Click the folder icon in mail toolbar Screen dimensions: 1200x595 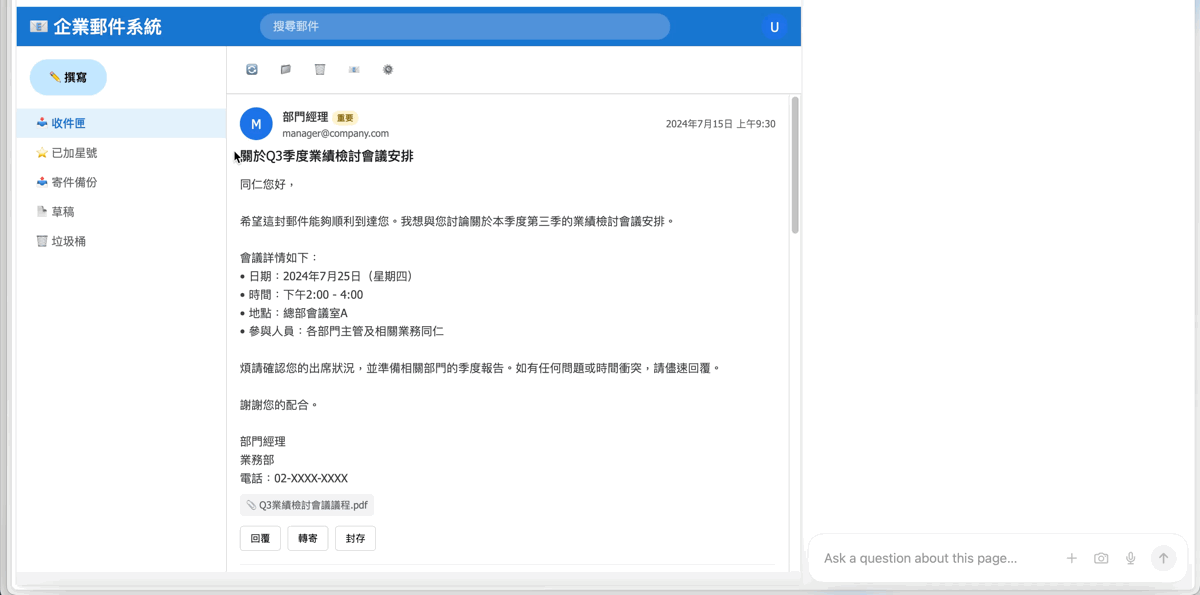[286, 70]
